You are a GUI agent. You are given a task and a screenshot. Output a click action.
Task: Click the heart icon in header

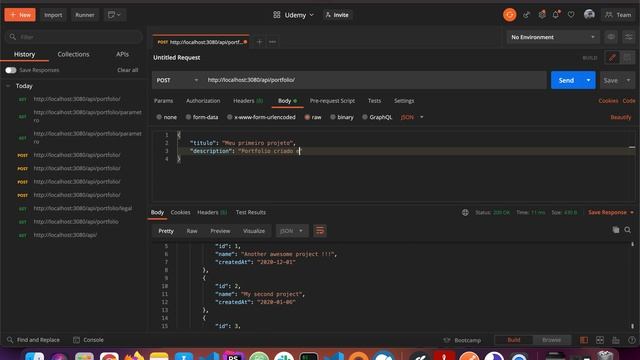(571, 15)
